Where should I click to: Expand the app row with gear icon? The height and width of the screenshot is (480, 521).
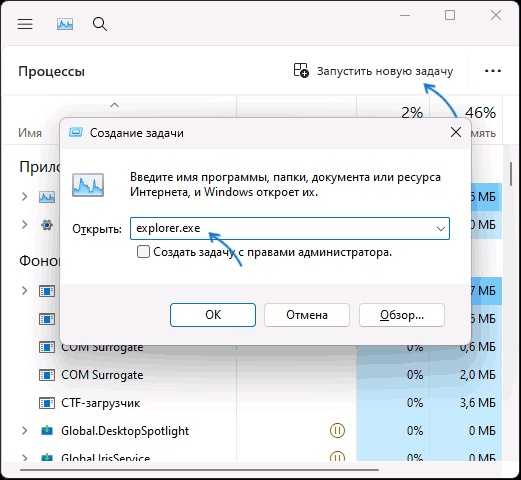coord(24,225)
